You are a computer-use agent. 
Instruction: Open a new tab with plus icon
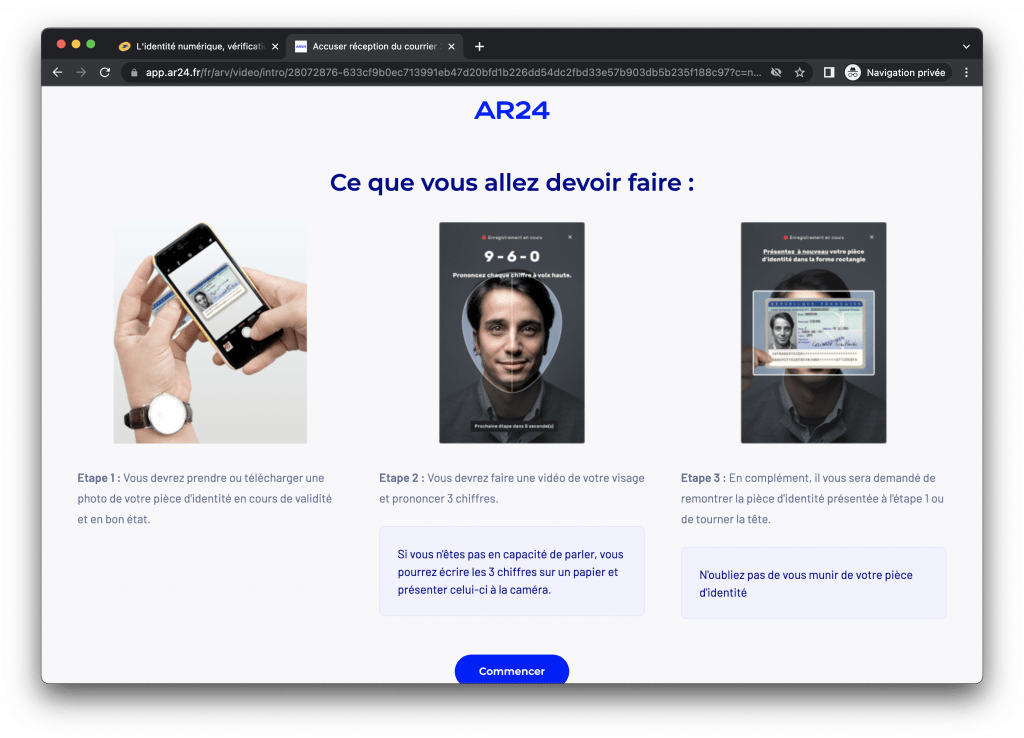point(479,46)
